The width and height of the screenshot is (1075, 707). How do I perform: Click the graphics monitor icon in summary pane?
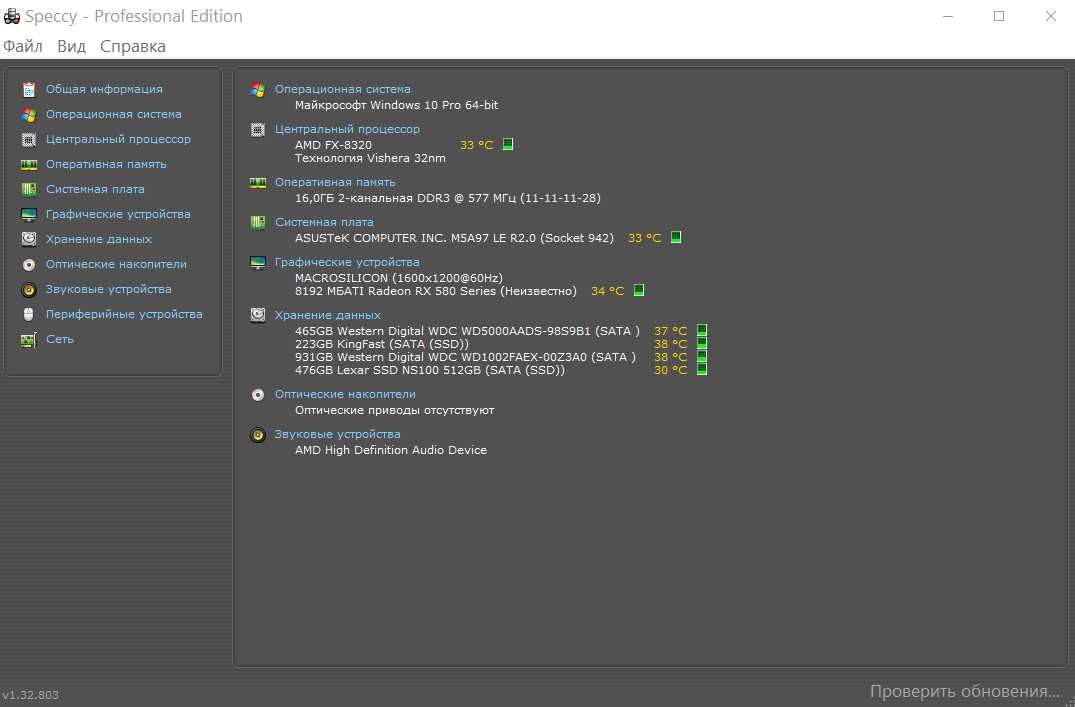coord(258,263)
